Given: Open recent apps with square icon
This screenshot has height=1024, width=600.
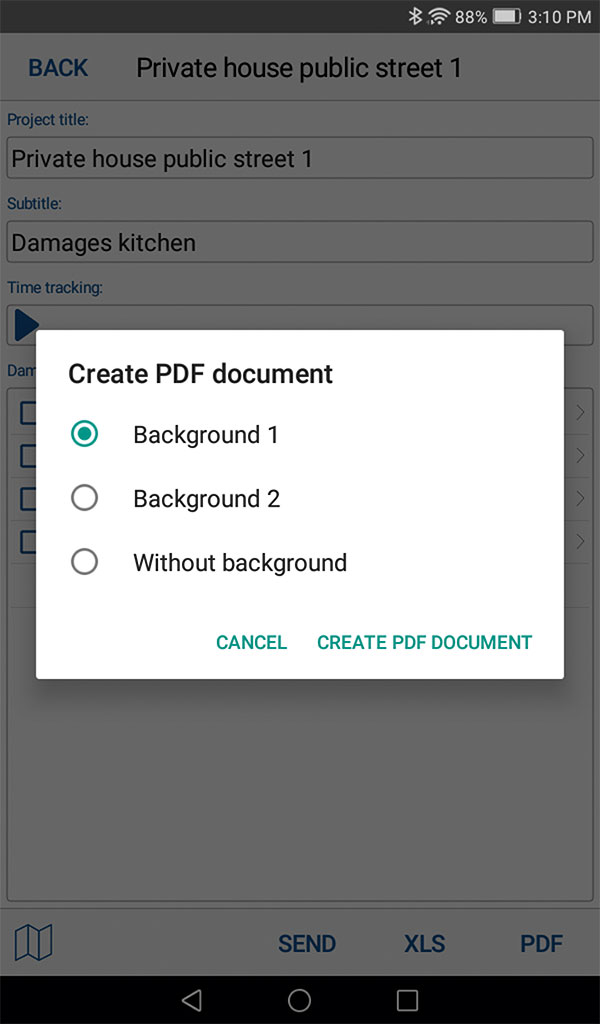Looking at the screenshot, I should [407, 1000].
